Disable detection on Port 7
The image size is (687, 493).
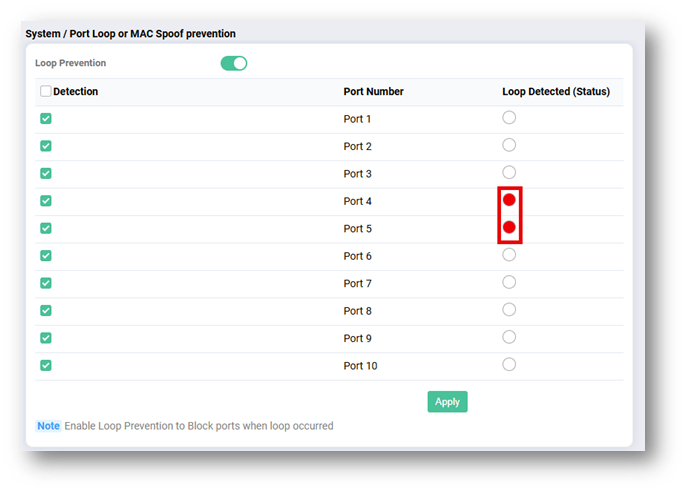pos(46,283)
